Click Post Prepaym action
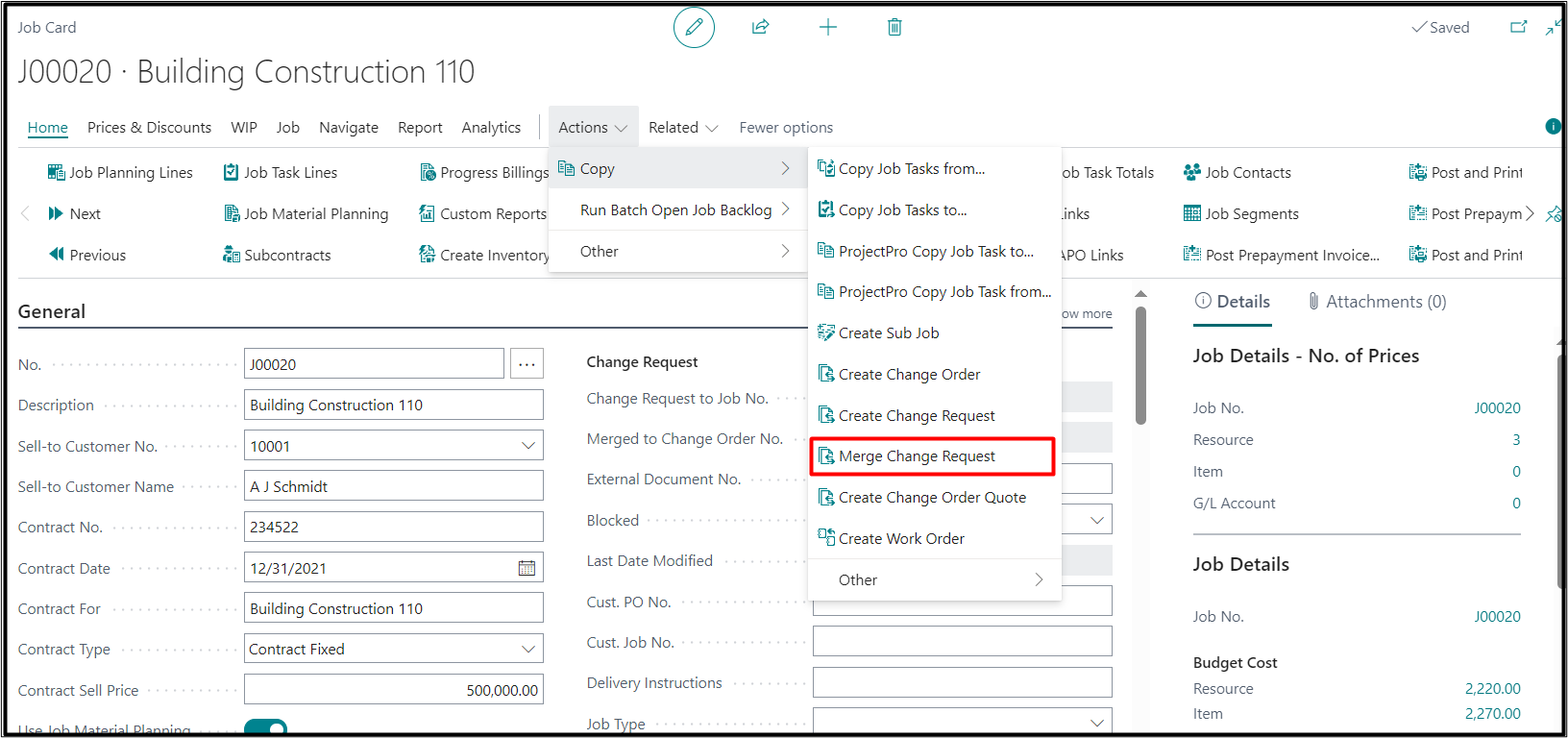 pyautogui.click(x=1466, y=213)
